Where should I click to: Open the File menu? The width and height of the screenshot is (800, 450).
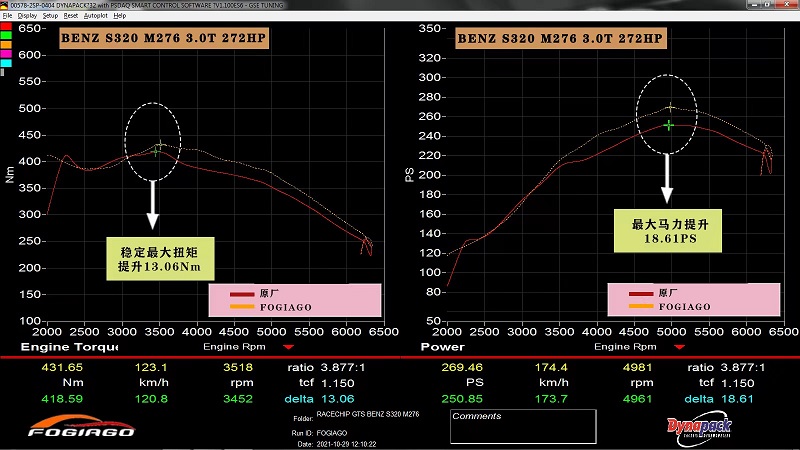pos(7,16)
